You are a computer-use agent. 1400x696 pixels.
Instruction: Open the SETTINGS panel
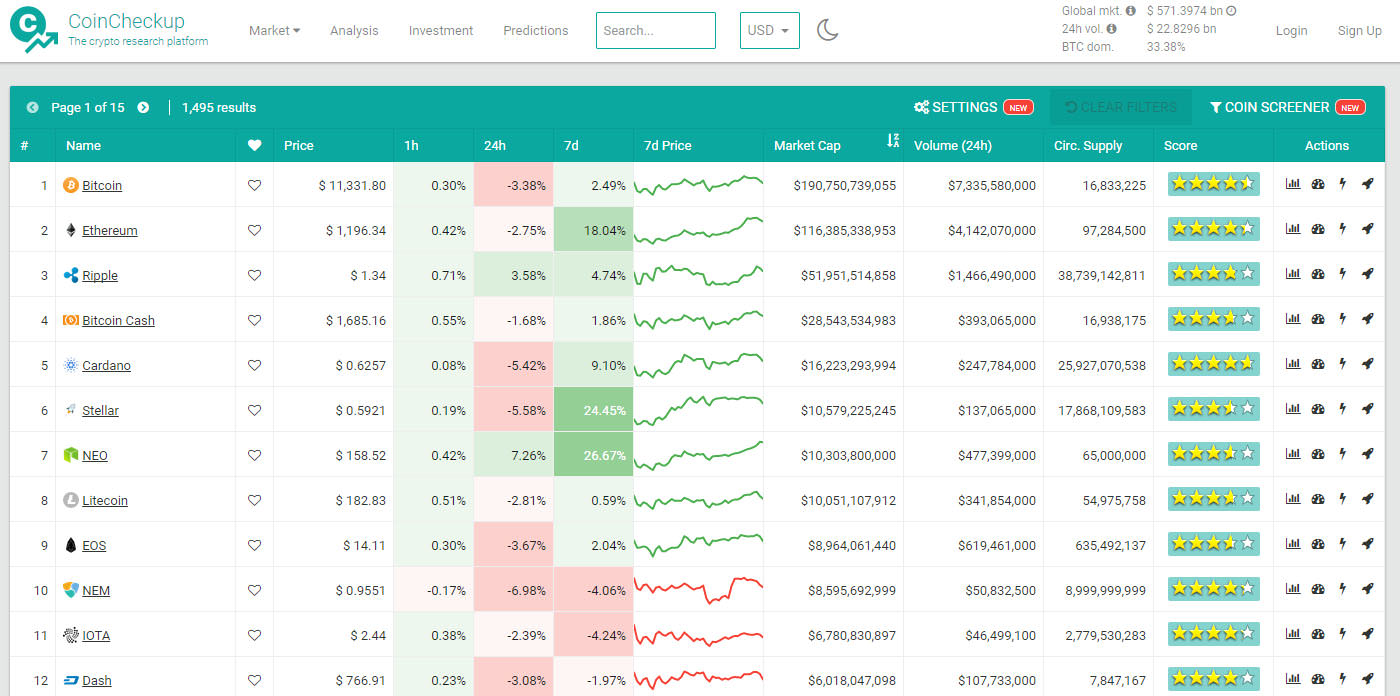(973, 107)
